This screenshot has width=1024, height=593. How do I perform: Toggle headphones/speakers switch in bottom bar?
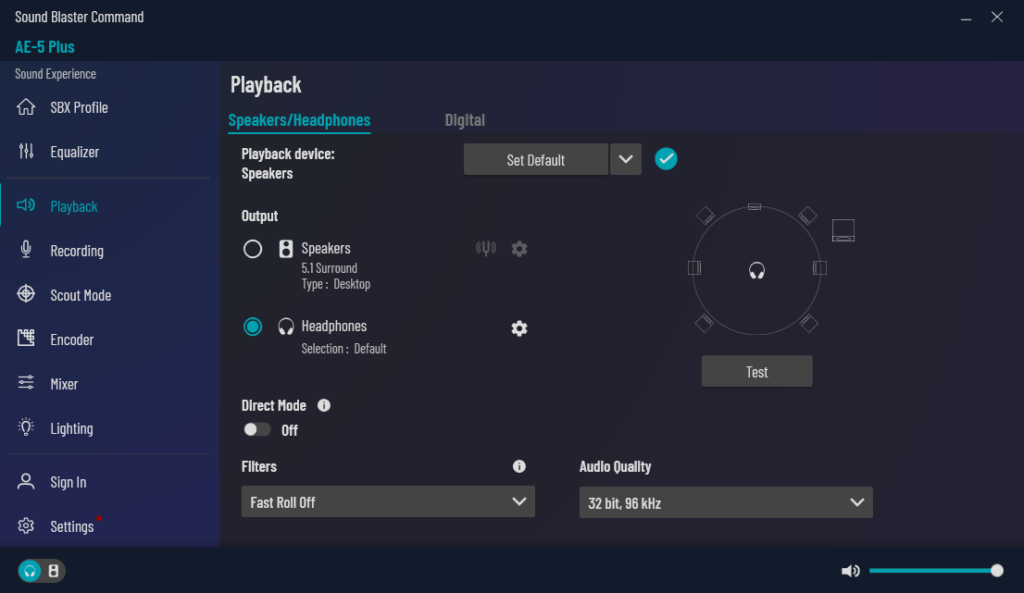pos(42,571)
